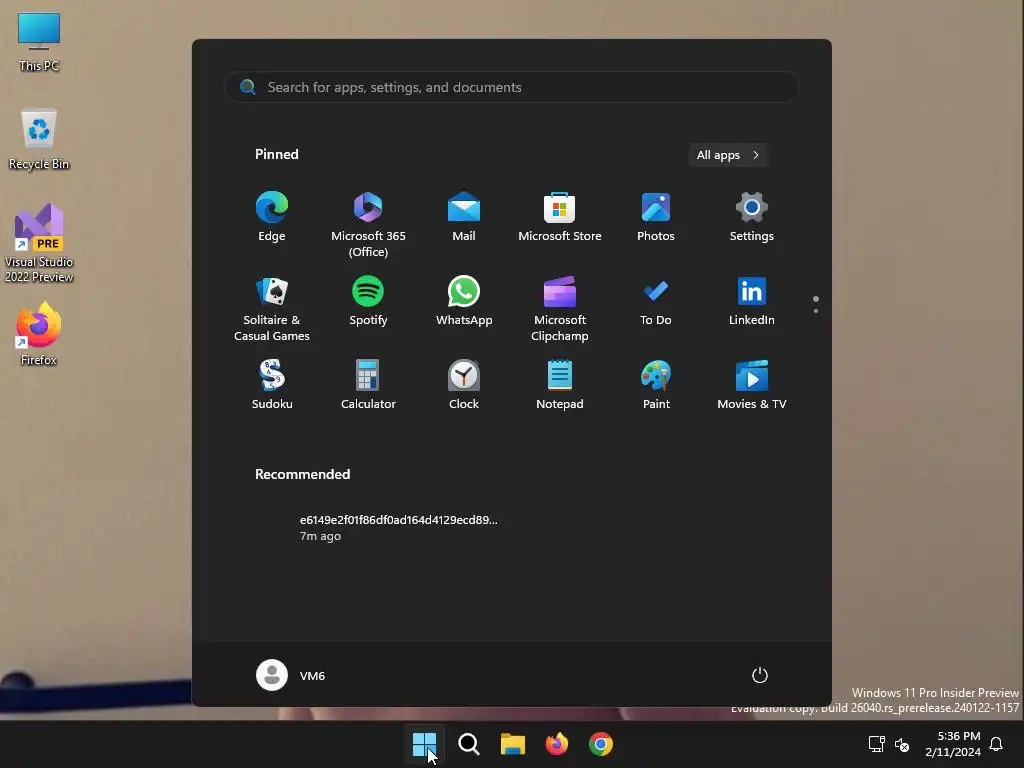Launch the To Do app
This screenshot has width=1024, height=768.
pyautogui.click(x=656, y=301)
